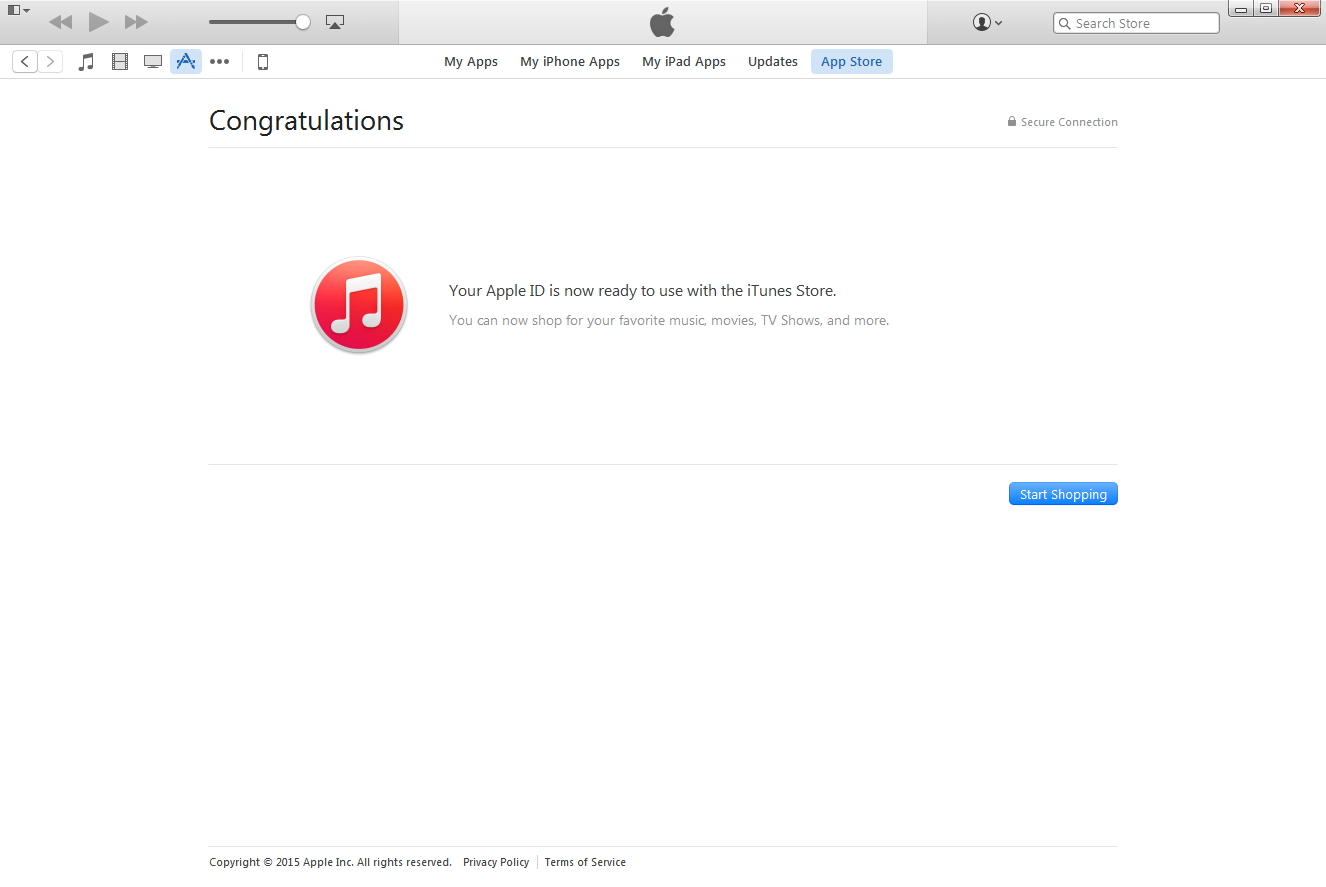Open the account user menu
This screenshot has height=887, width=1326.
click(987, 22)
